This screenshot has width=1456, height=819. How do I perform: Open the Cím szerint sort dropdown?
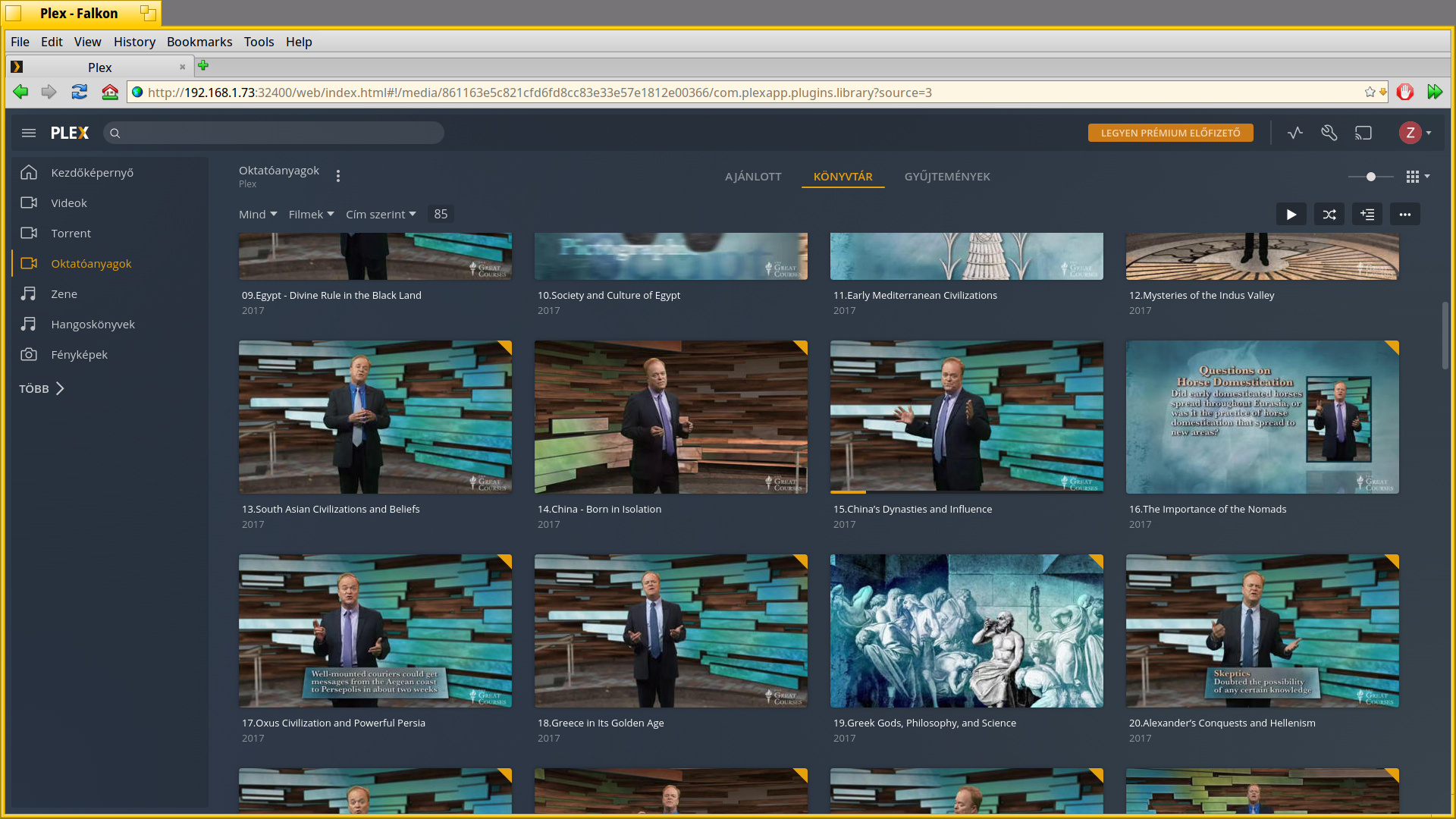pyautogui.click(x=381, y=215)
